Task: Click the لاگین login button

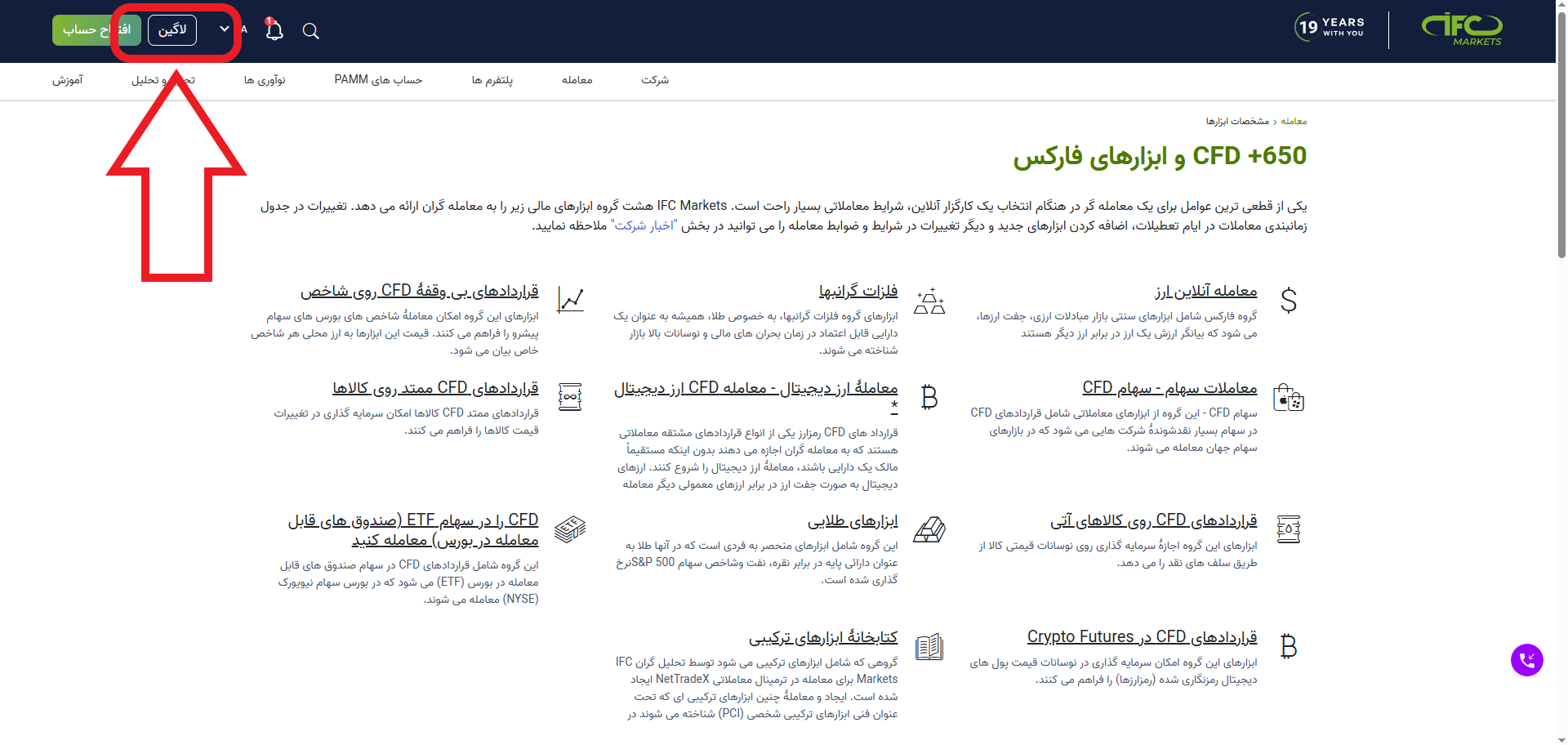Action: [x=172, y=30]
